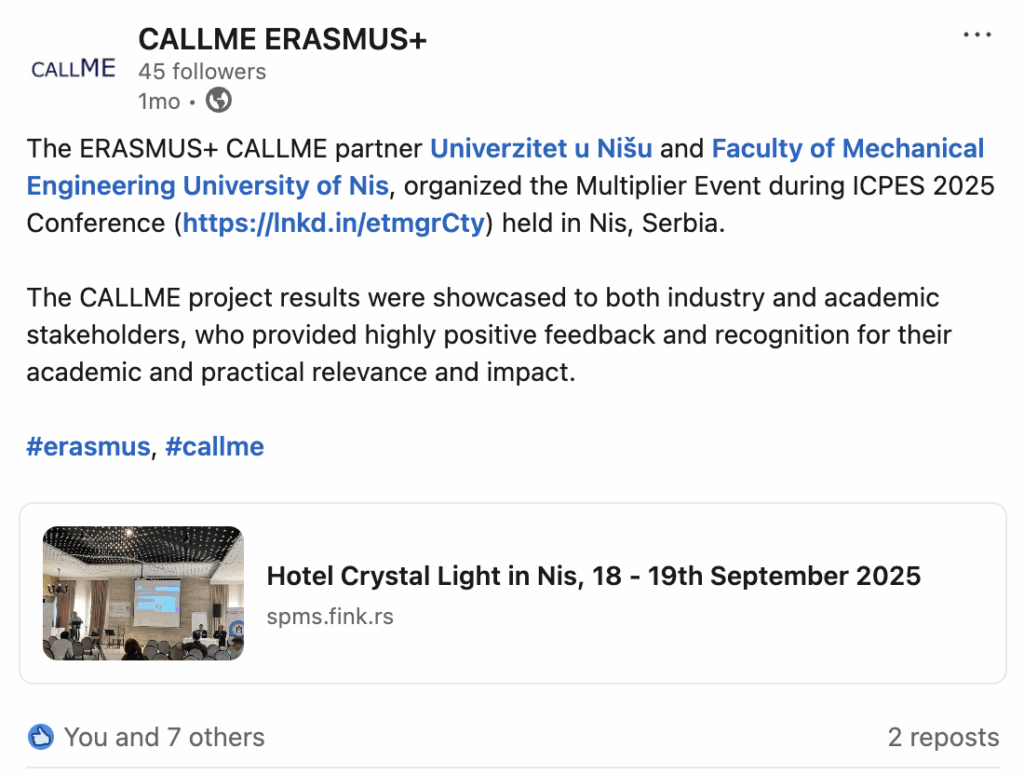Screen dimensions: 1024x775
Task: Open the Hotel Crystal Light article title
Action: point(593,576)
